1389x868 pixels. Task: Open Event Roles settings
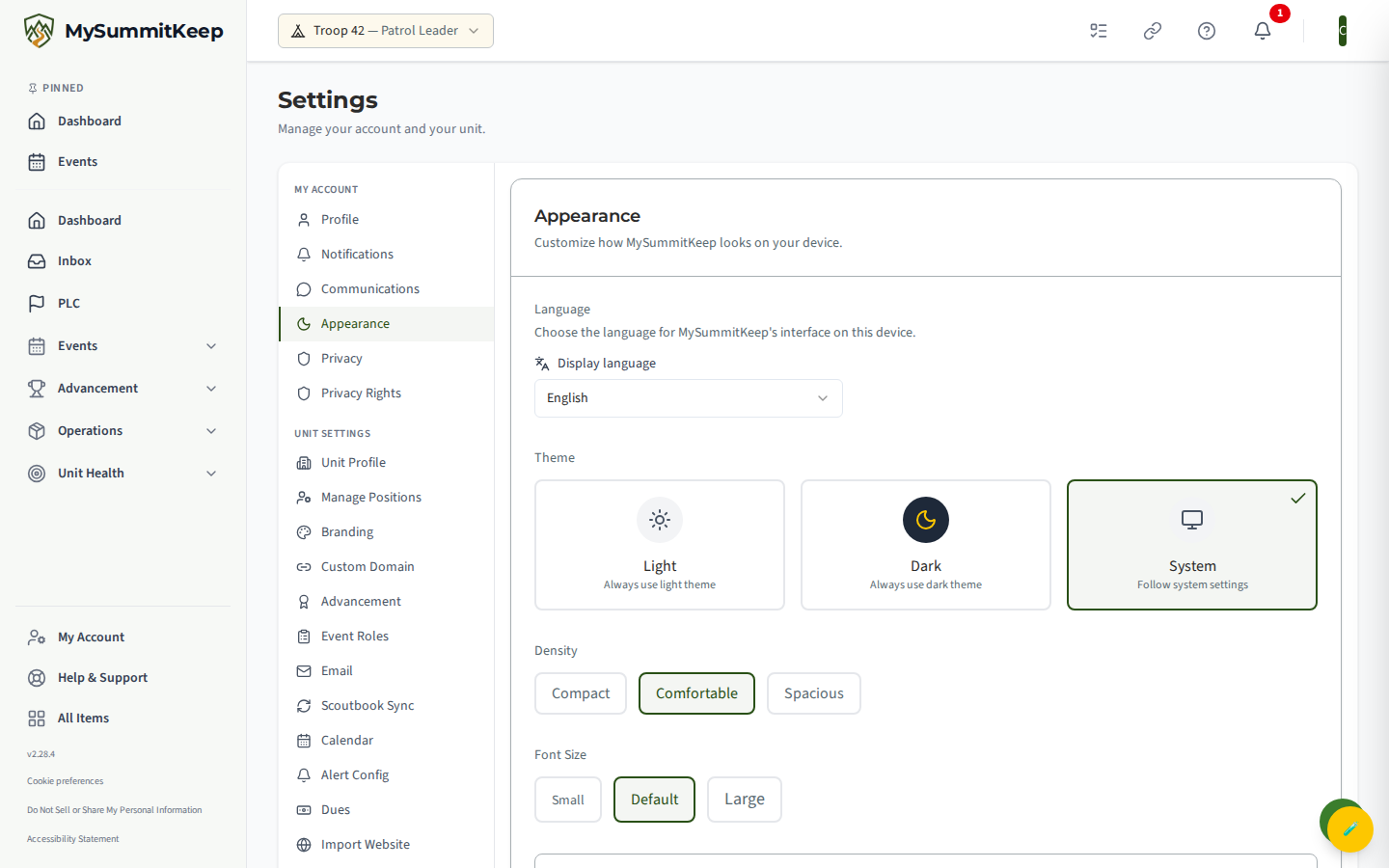click(x=386, y=637)
